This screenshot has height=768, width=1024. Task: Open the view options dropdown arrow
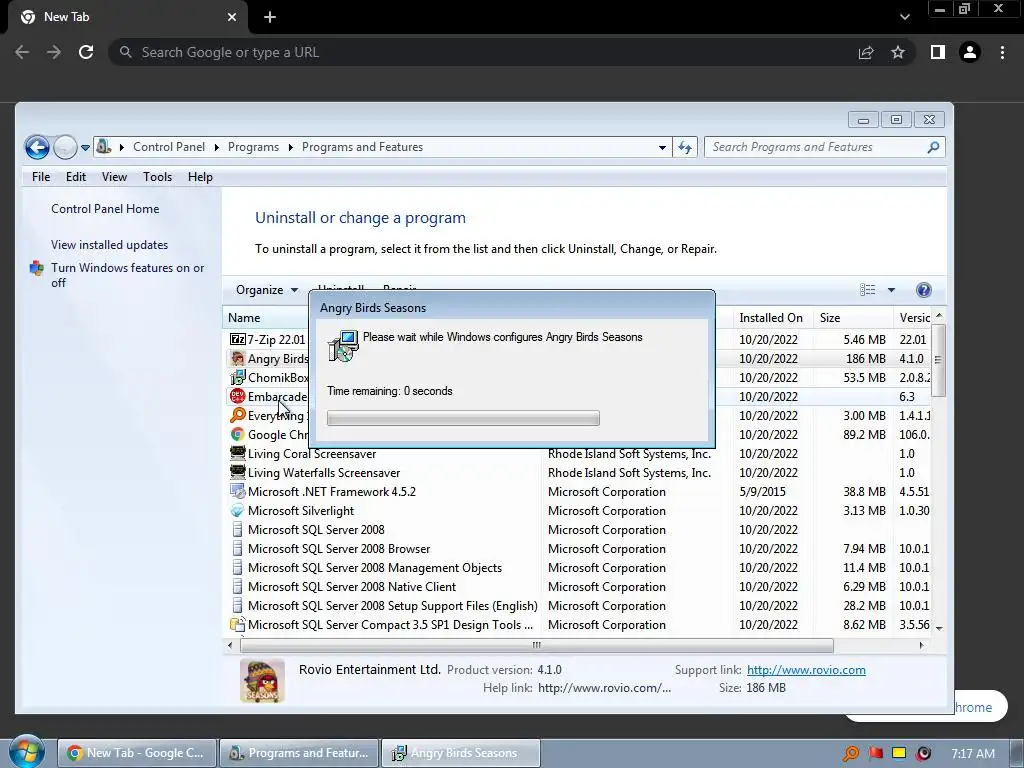click(x=891, y=290)
